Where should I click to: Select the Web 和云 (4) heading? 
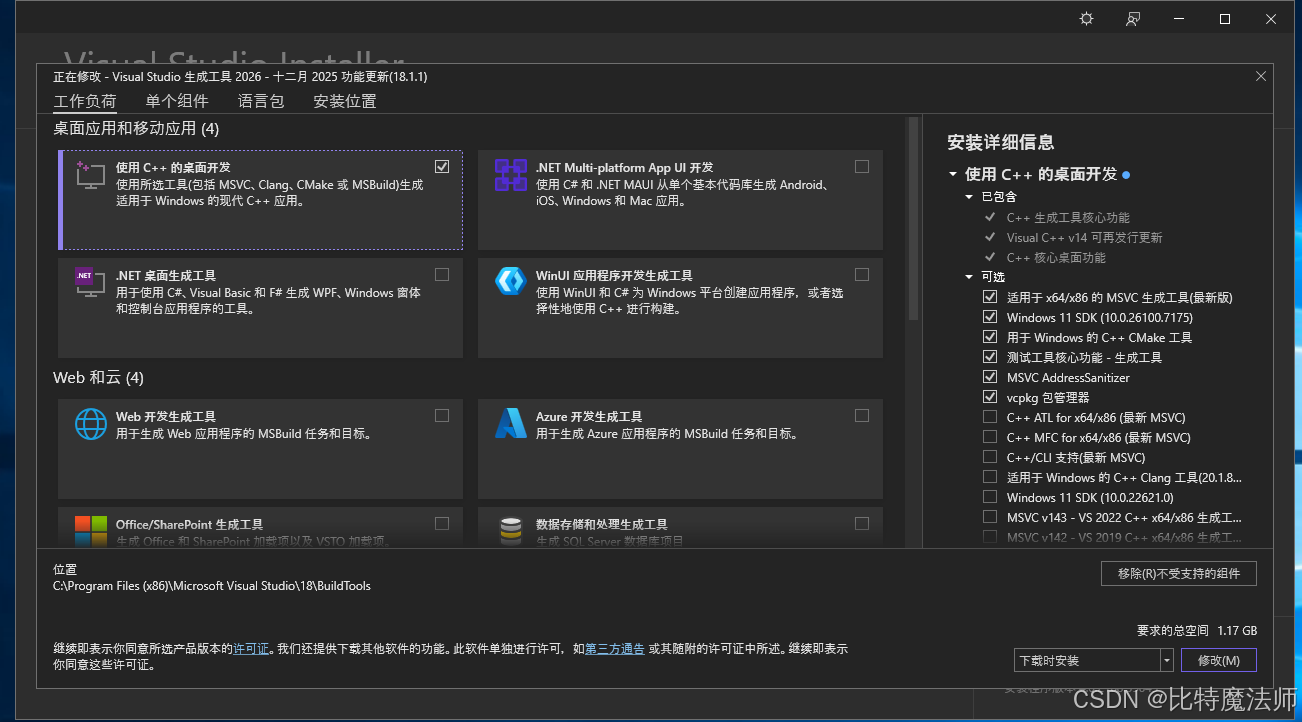point(99,378)
